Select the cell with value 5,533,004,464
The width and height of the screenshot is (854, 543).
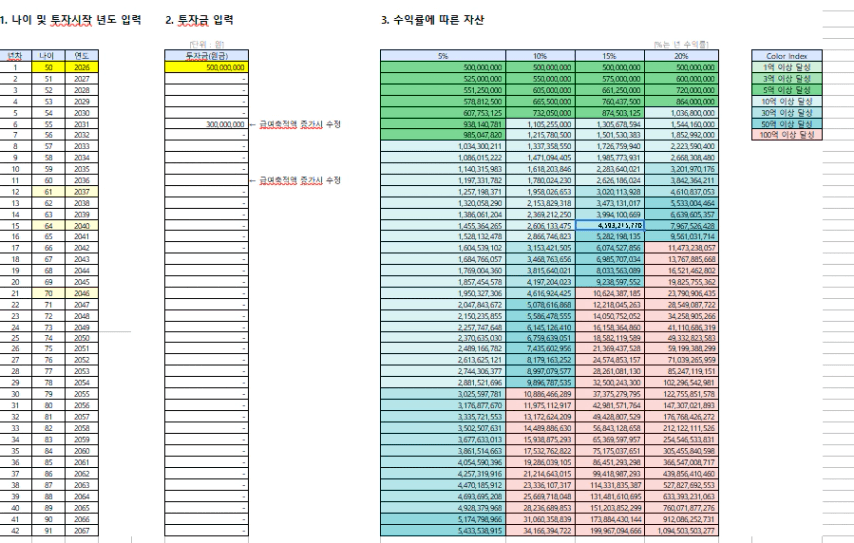tap(681, 203)
